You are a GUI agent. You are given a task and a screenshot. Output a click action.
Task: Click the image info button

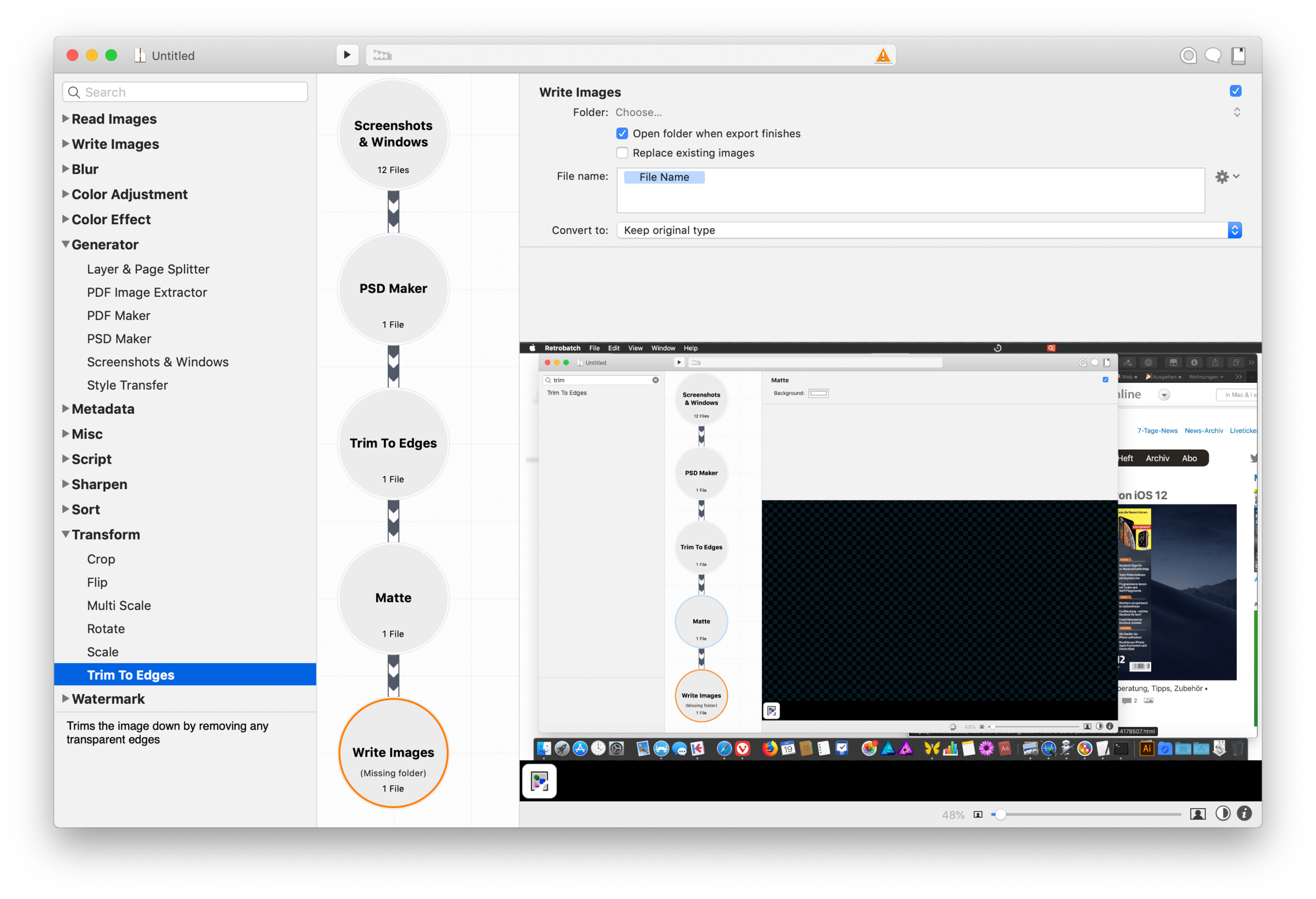(1244, 814)
